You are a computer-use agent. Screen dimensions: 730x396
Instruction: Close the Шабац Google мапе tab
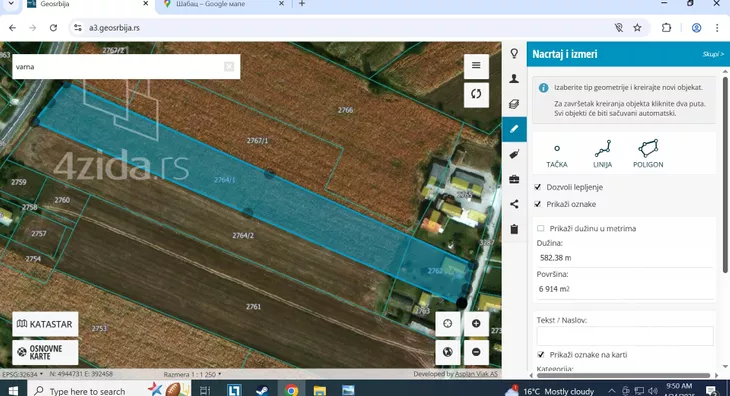click(281, 4)
